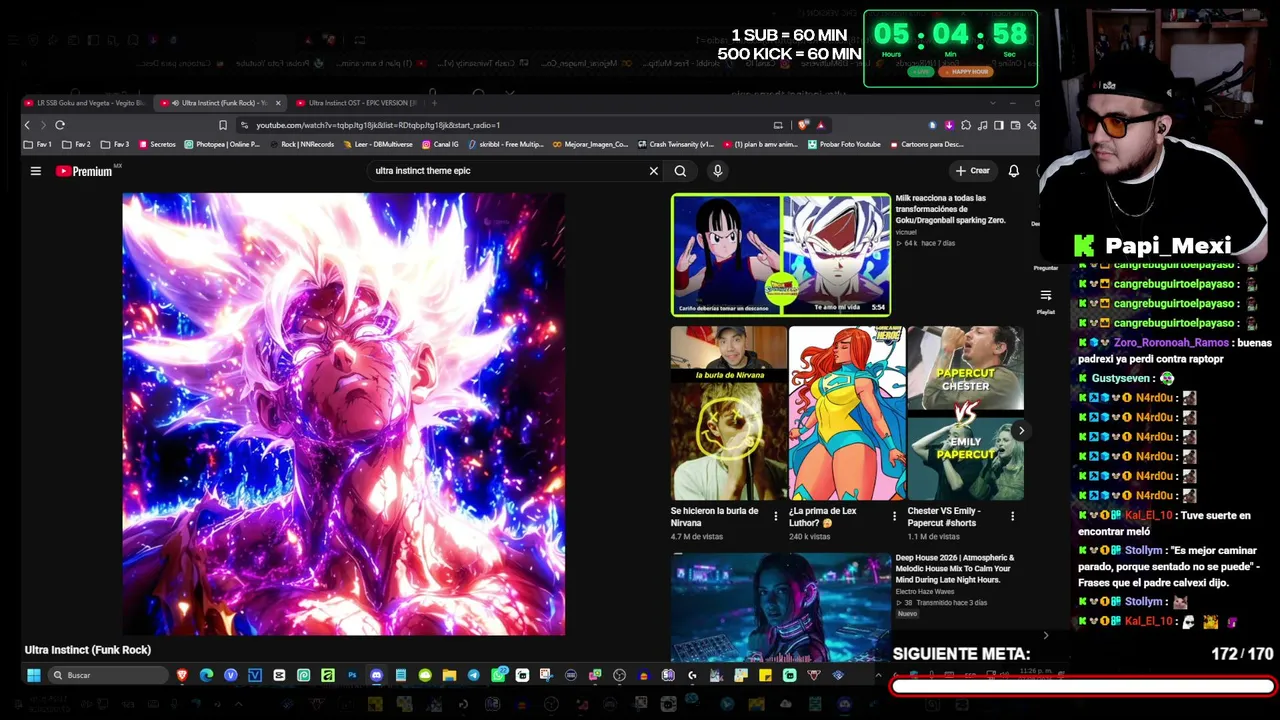Screen dimensions: 1280x720
Task: Open Microsoft Edge from the taskbar
Action: (206, 675)
